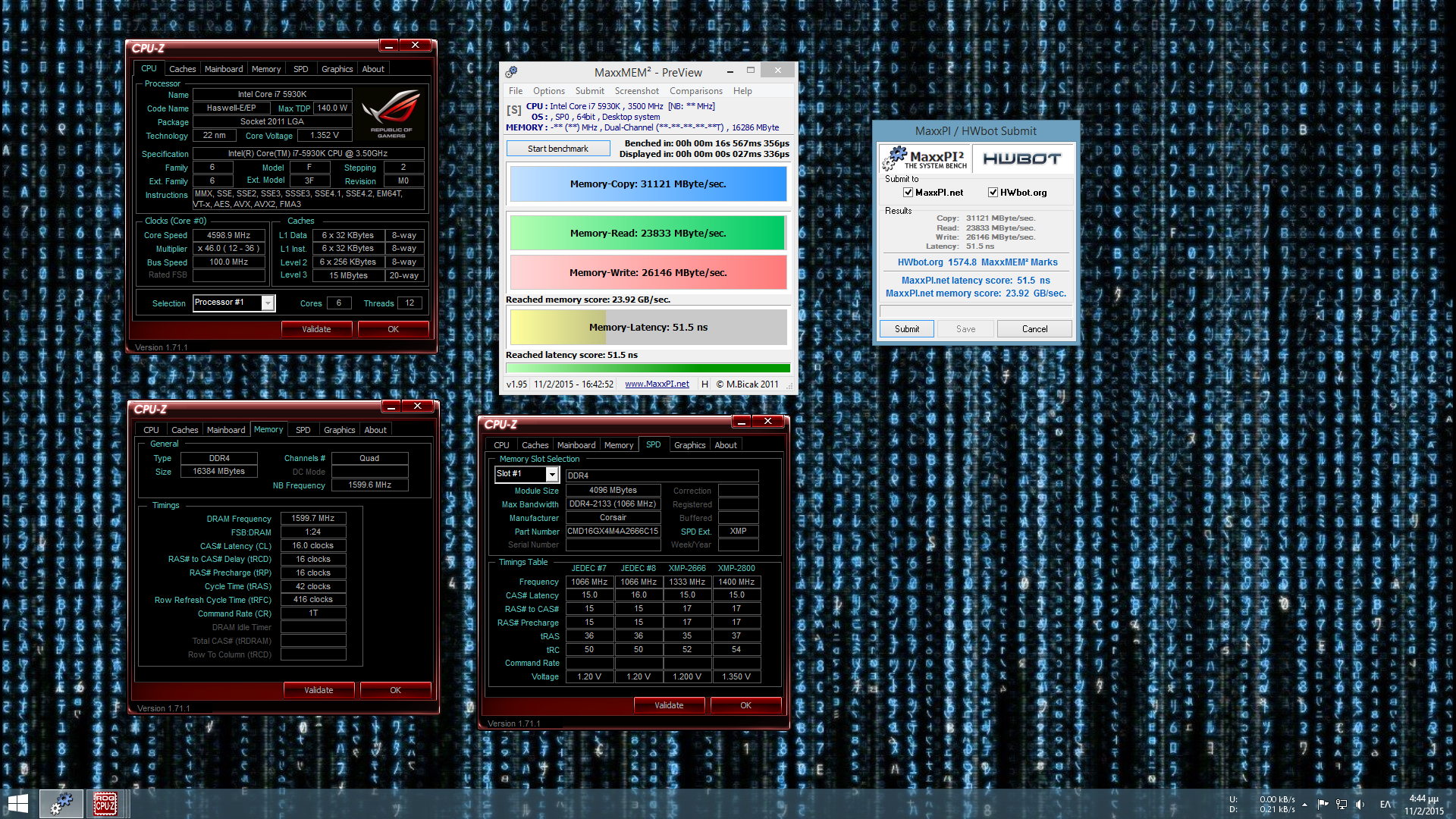Click the Memory-Copy blue result bar

(648, 184)
